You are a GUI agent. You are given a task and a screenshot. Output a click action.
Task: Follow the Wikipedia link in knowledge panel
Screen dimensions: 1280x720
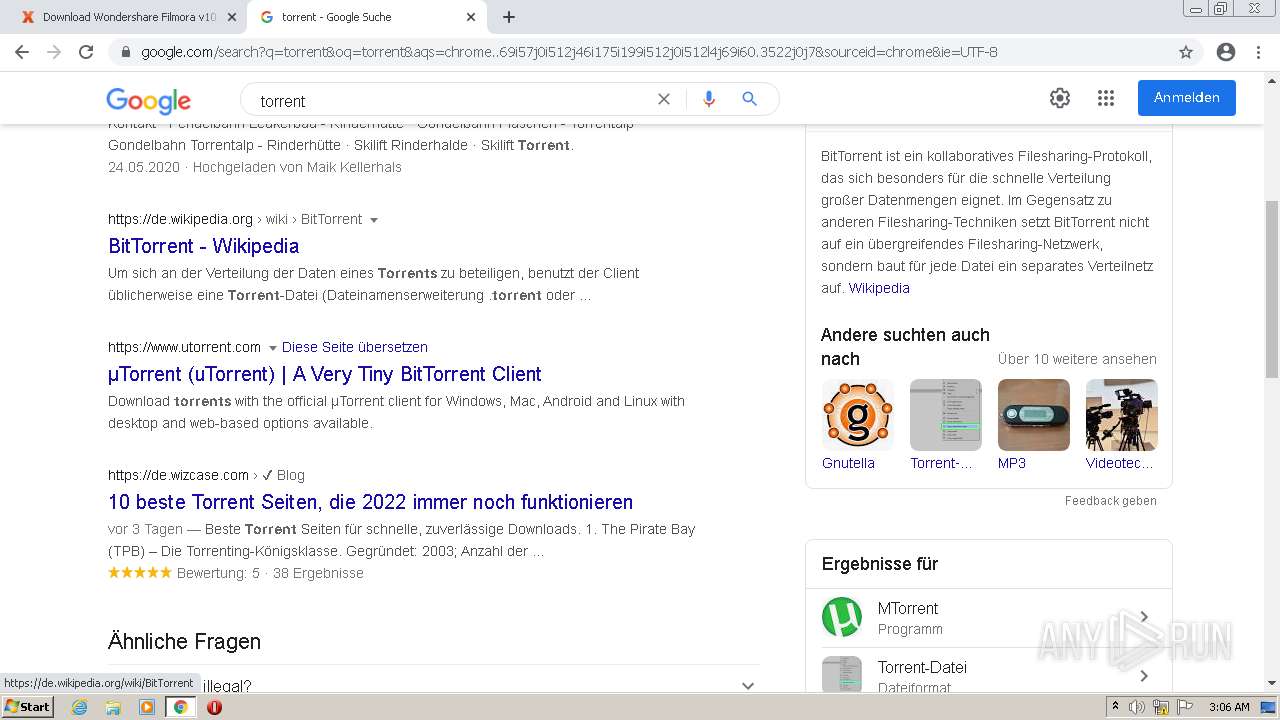(879, 288)
